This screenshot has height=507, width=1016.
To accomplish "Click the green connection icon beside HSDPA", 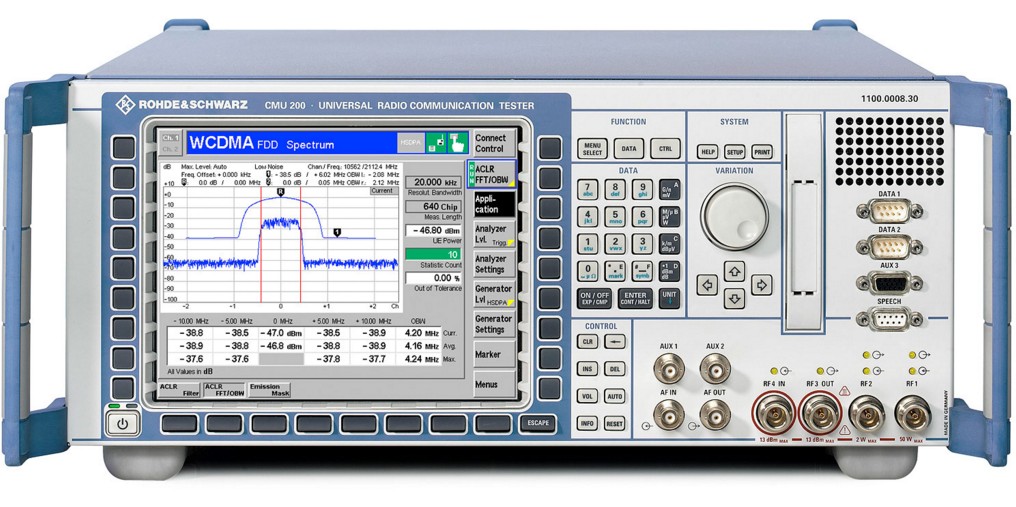I will pos(435,143).
